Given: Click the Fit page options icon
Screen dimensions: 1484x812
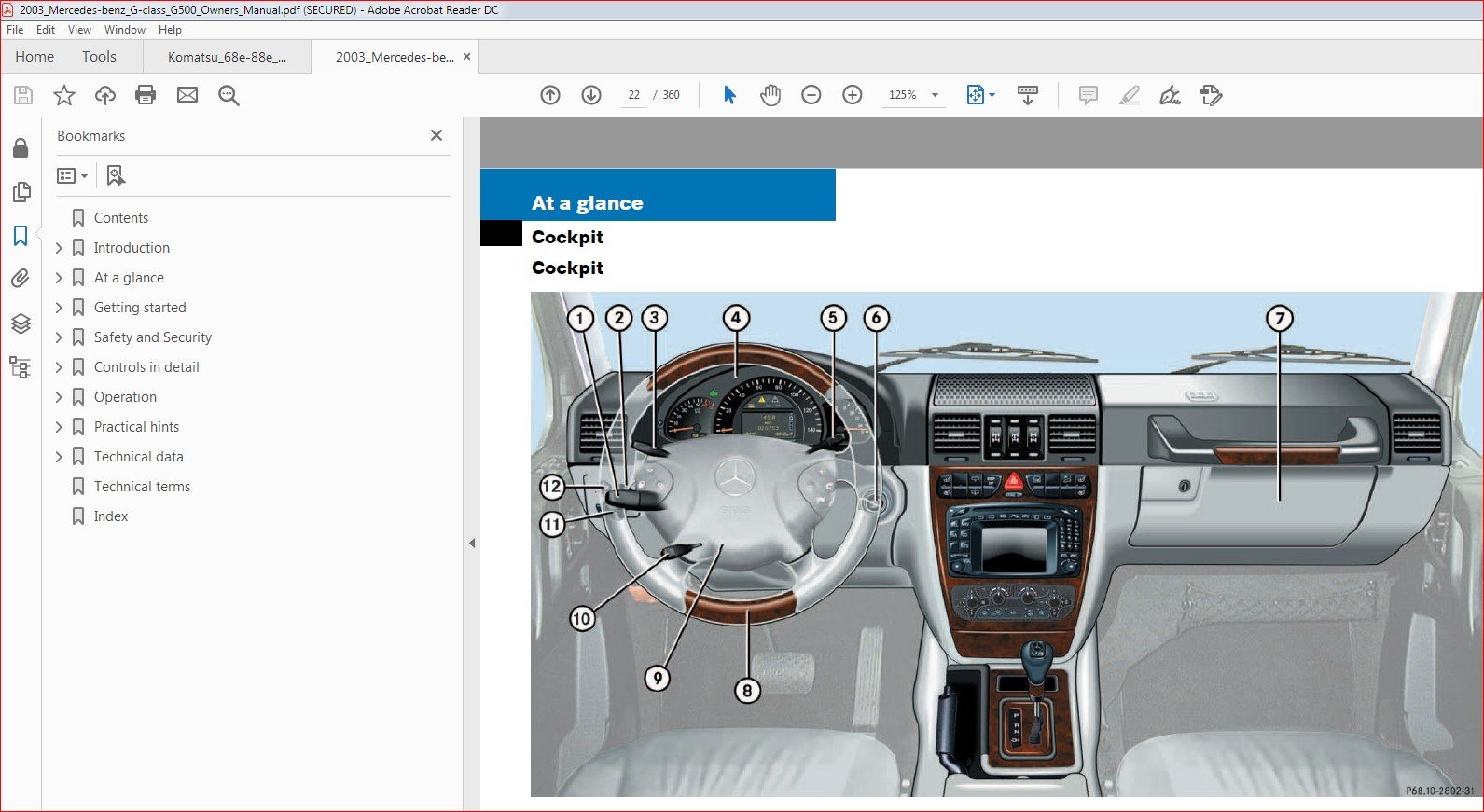Looking at the screenshot, I should pos(975,95).
